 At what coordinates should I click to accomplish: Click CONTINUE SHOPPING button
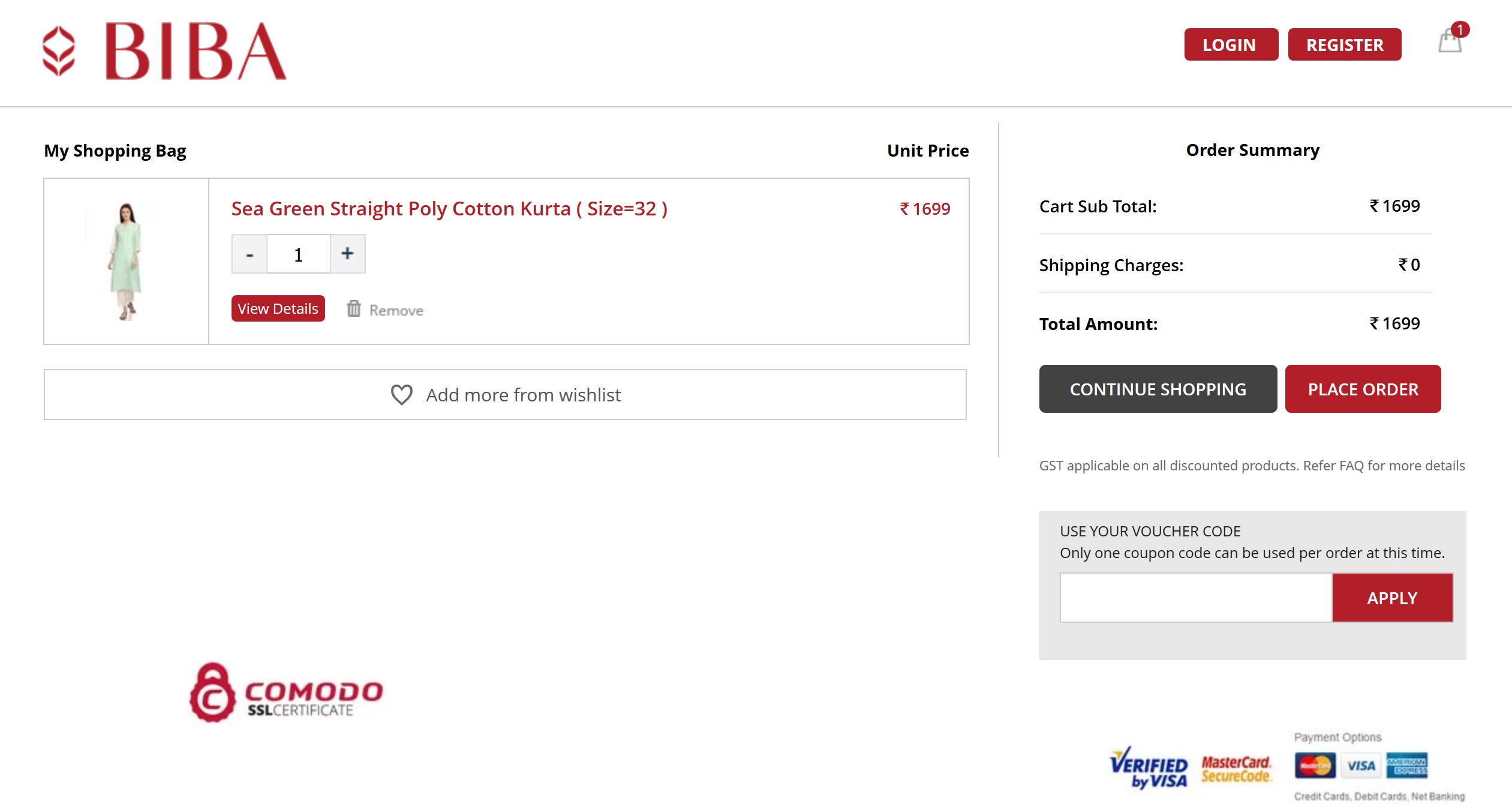click(1158, 389)
